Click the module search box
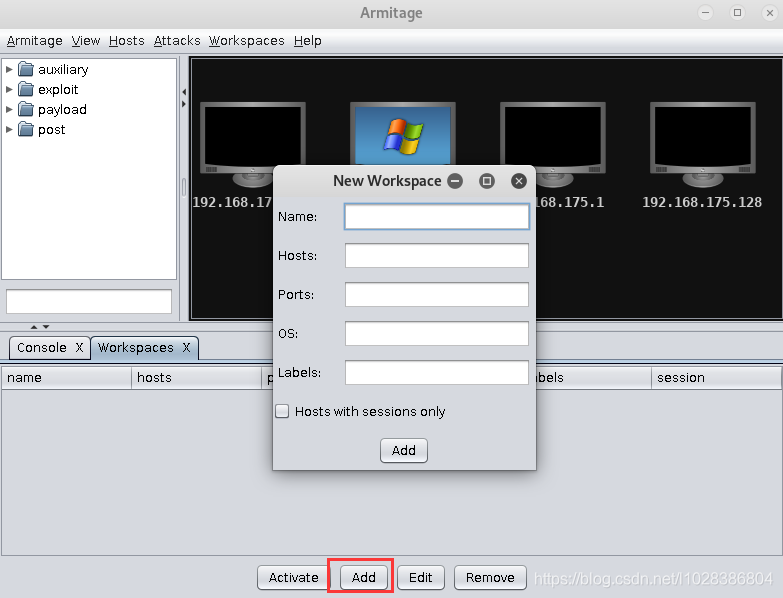 pos(89,301)
